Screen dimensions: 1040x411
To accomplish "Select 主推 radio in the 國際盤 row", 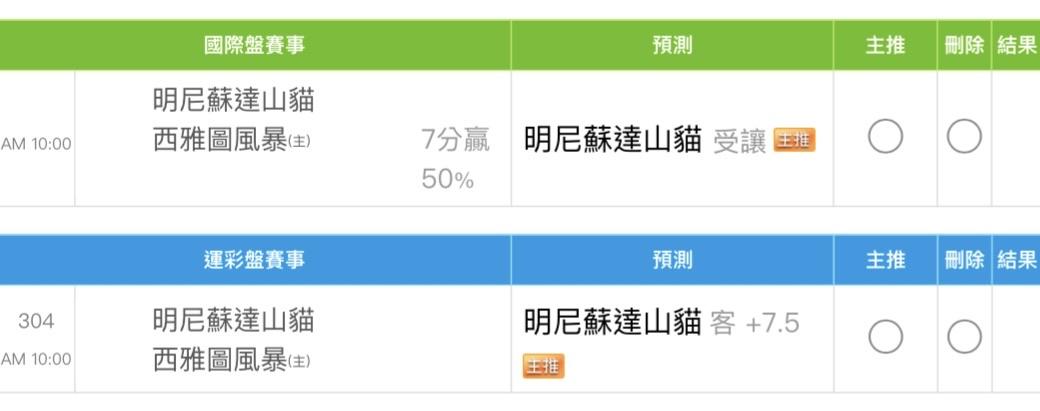I will [x=885, y=136].
